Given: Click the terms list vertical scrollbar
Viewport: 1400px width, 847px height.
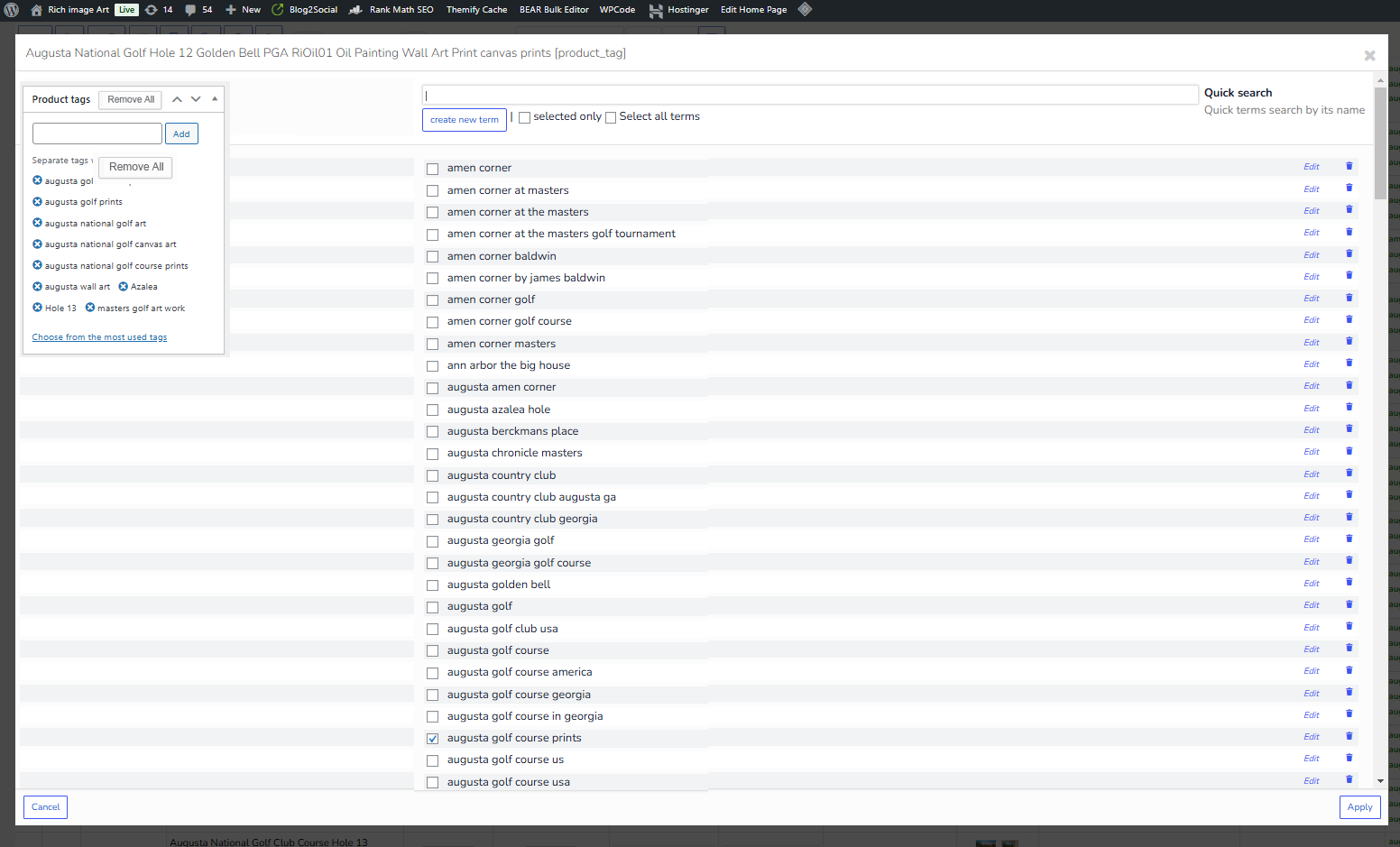Looking at the screenshot, I should pyautogui.click(x=1380, y=144).
